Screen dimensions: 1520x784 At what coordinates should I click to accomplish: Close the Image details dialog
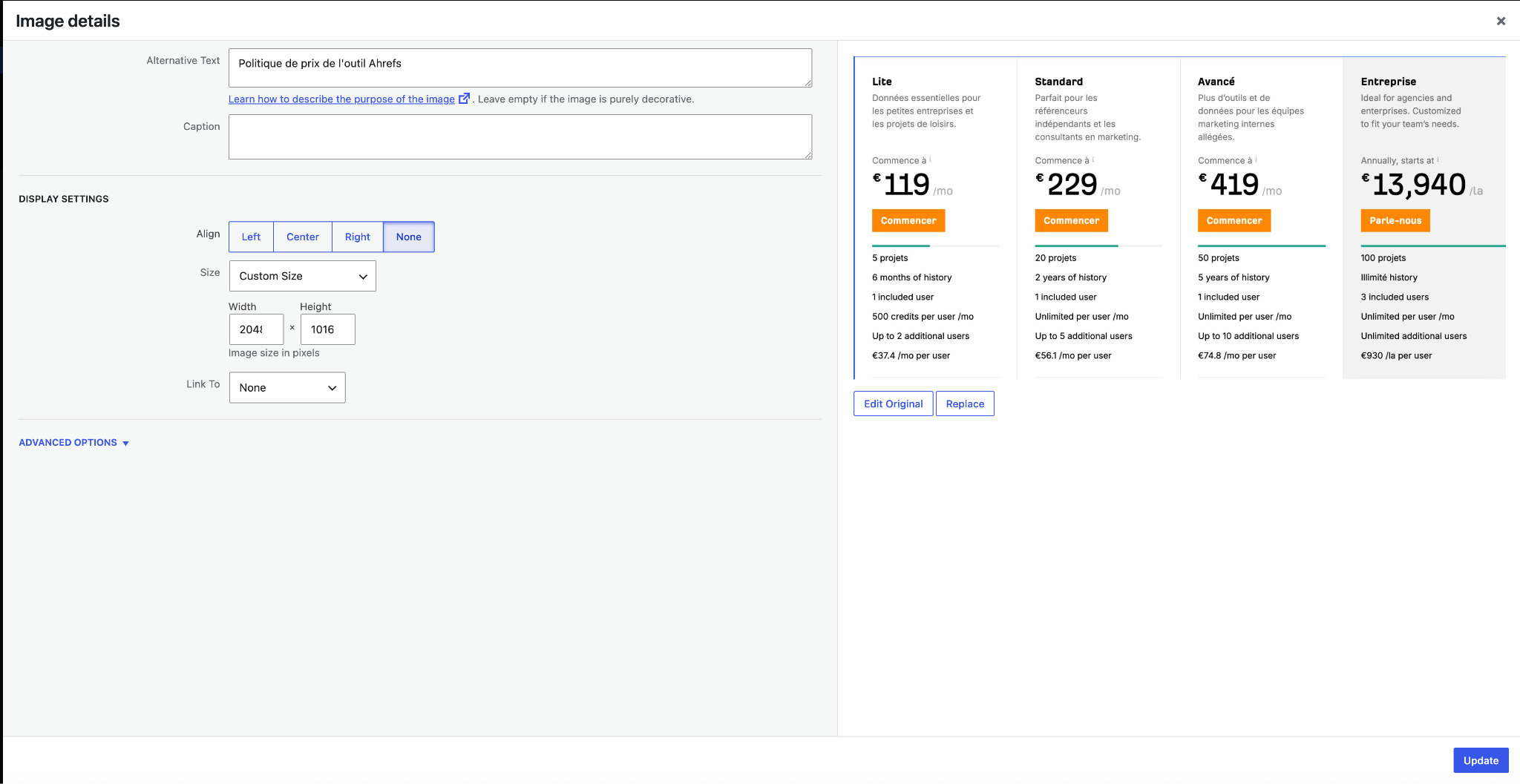1501,21
